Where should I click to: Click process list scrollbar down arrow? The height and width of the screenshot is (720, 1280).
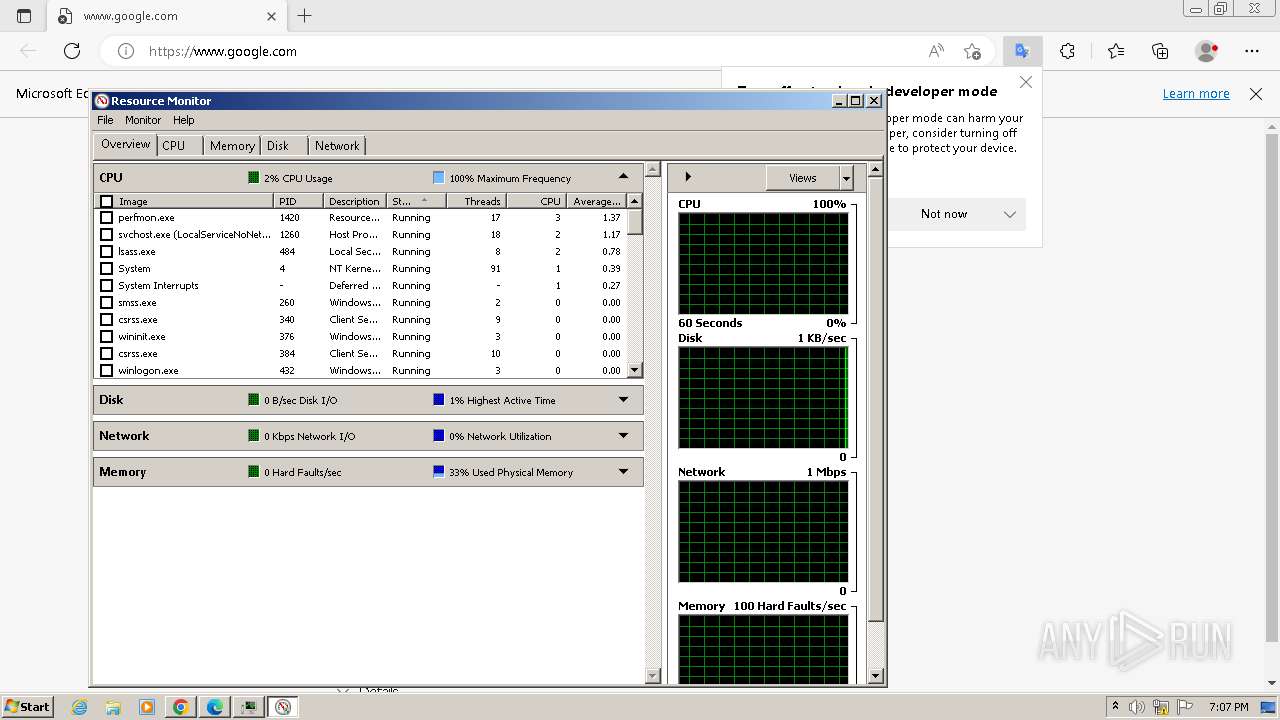pyautogui.click(x=634, y=370)
